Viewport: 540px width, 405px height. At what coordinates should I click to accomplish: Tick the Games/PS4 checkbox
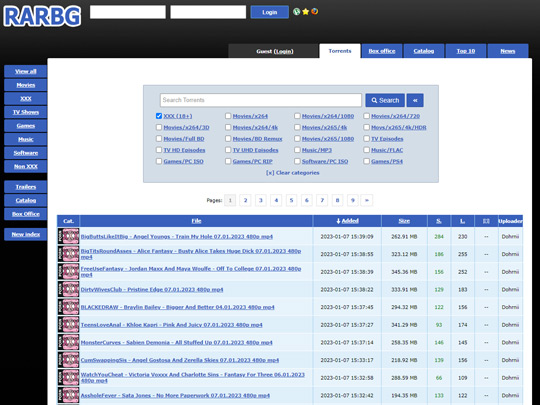(366, 161)
